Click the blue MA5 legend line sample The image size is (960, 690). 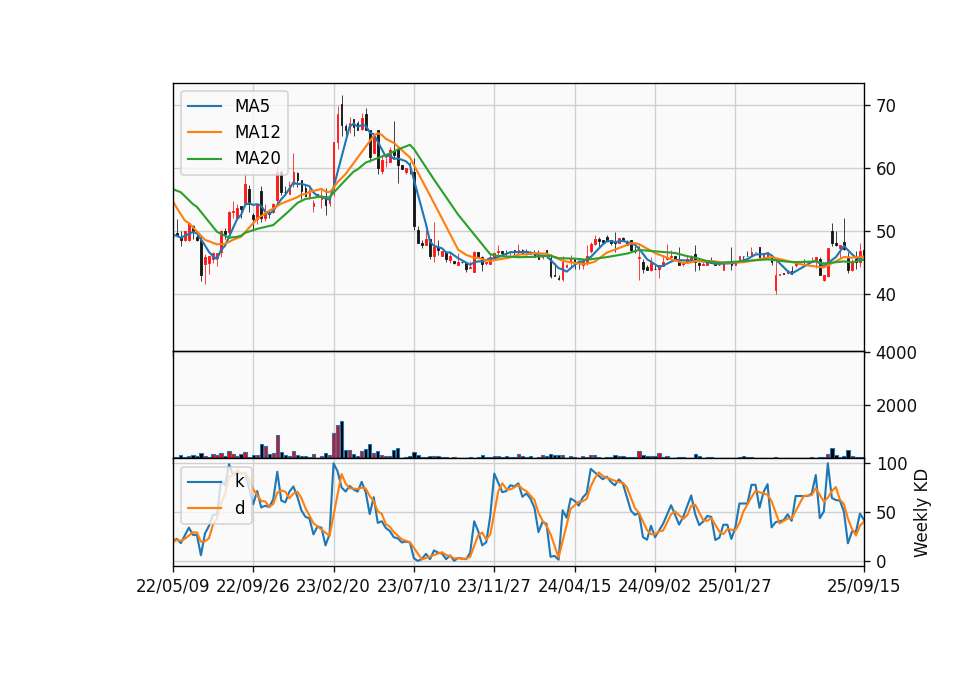tap(204, 106)
